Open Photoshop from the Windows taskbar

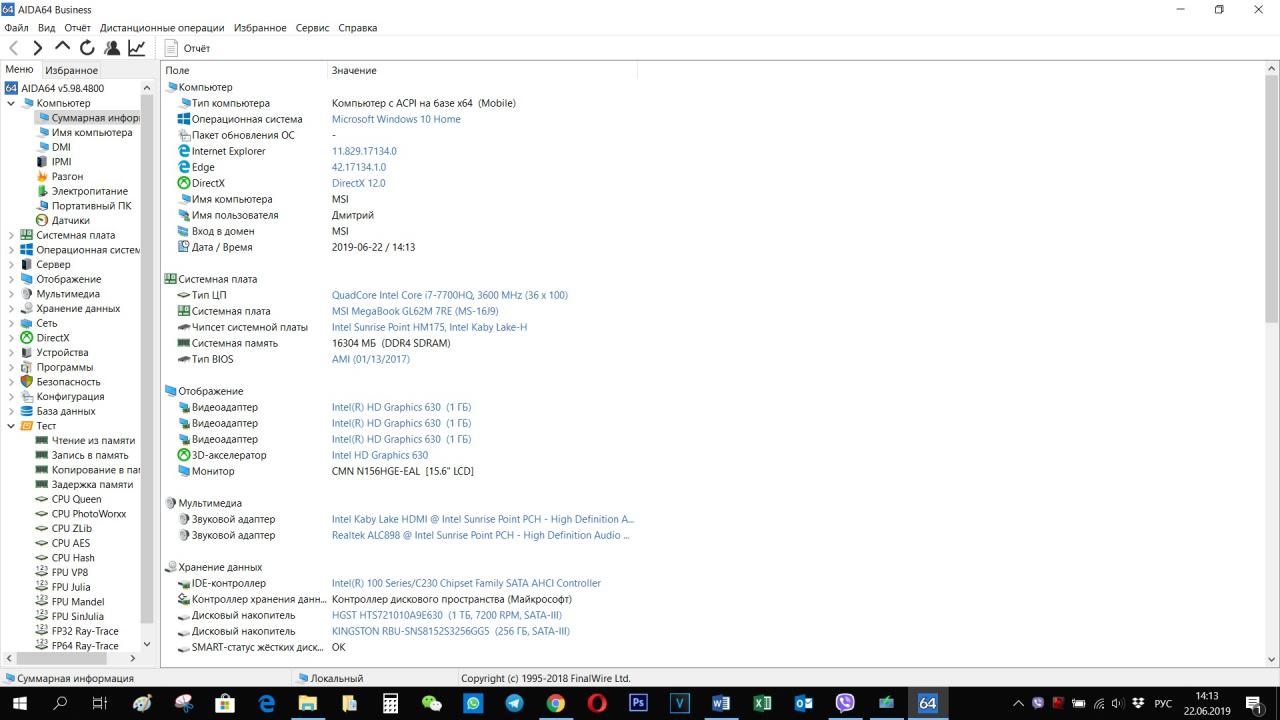[638, 703]
